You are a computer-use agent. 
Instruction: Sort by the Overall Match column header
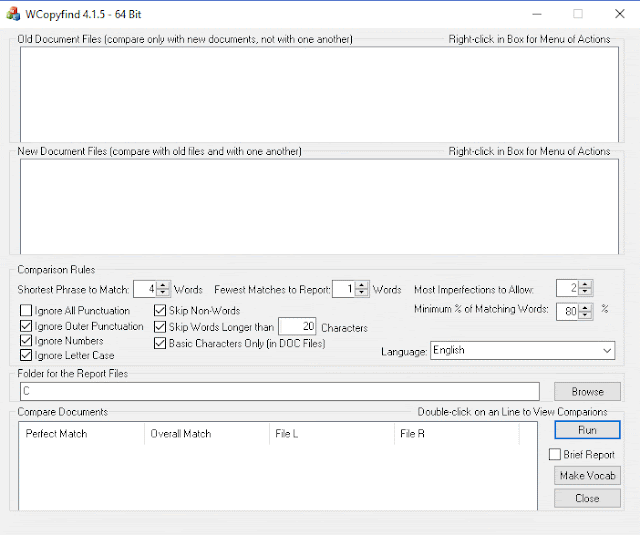[x=207, y=433]
